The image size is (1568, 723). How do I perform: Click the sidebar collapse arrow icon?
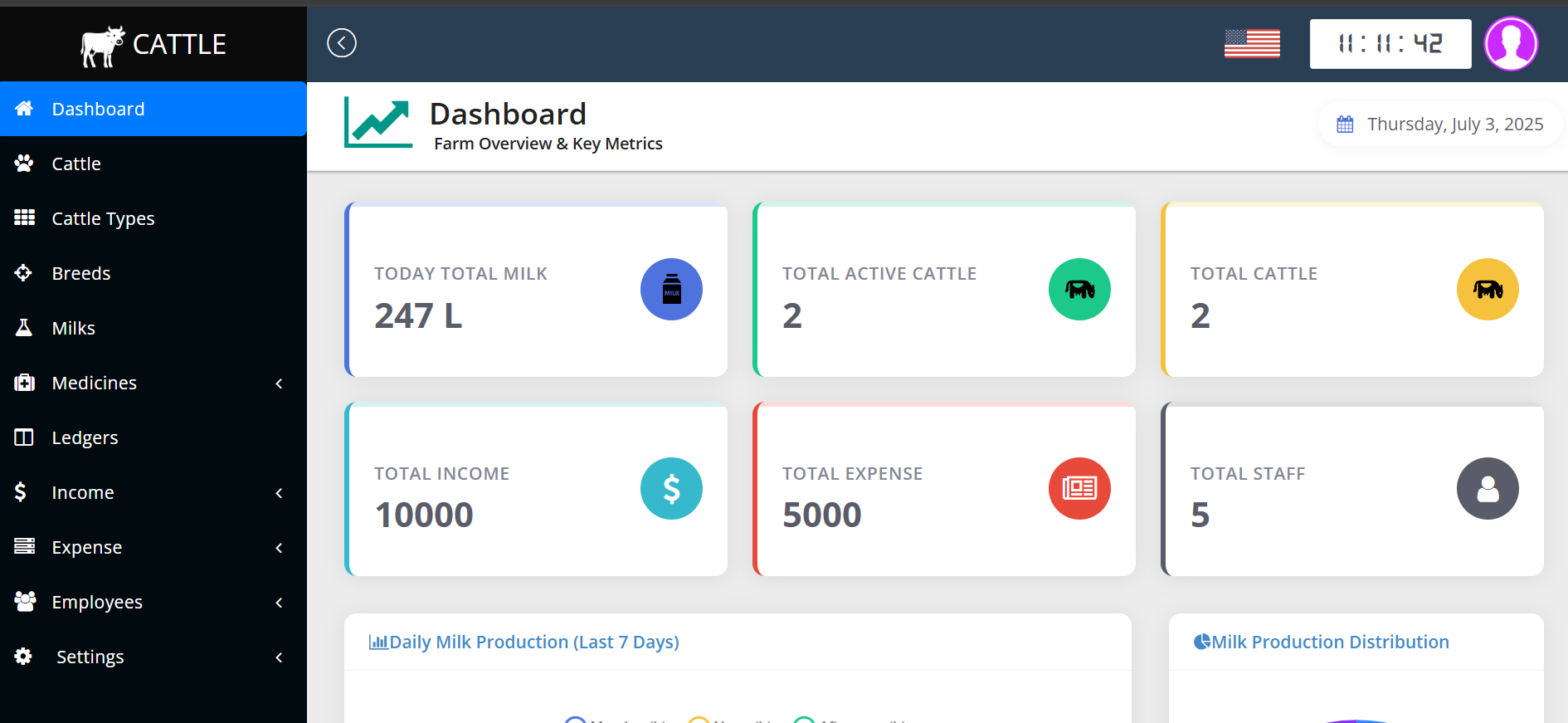click(341, 43)
